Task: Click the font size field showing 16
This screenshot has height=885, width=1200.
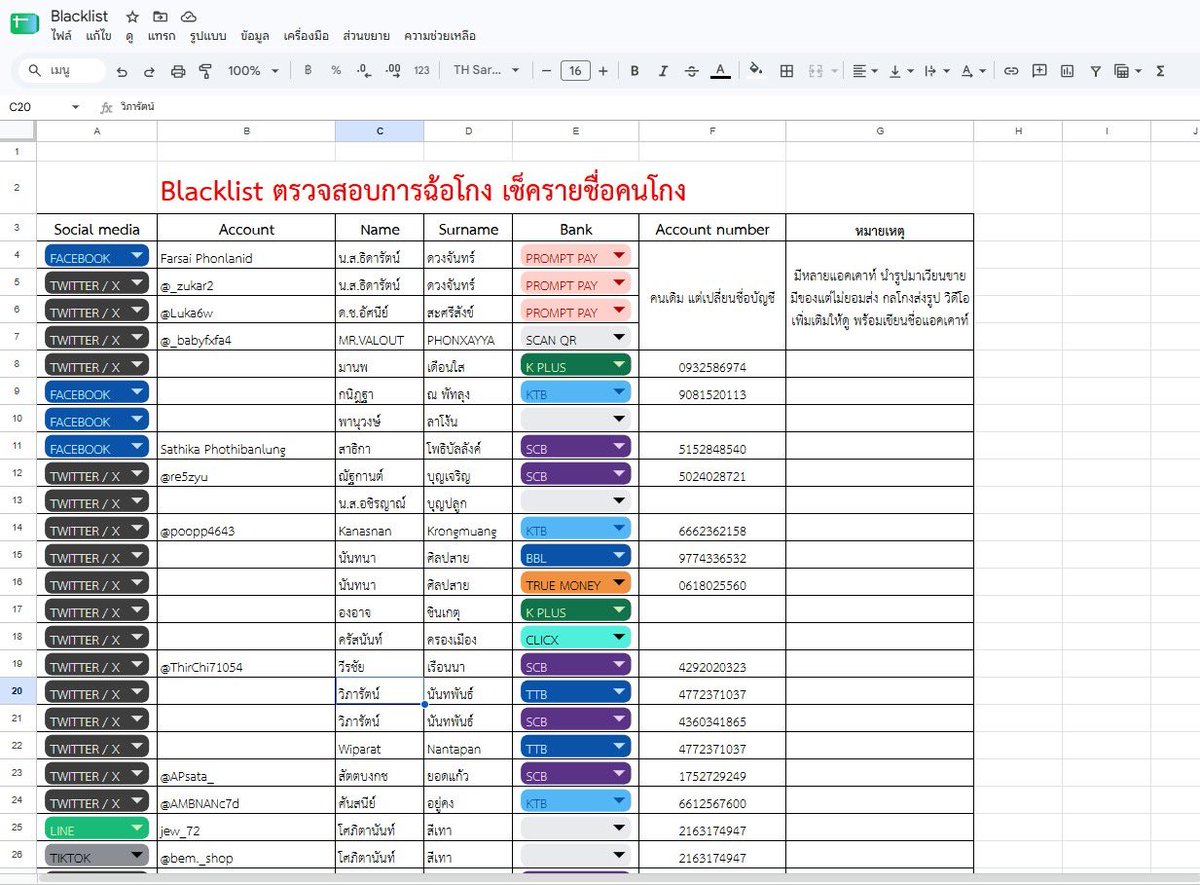Action: [575, 71]
